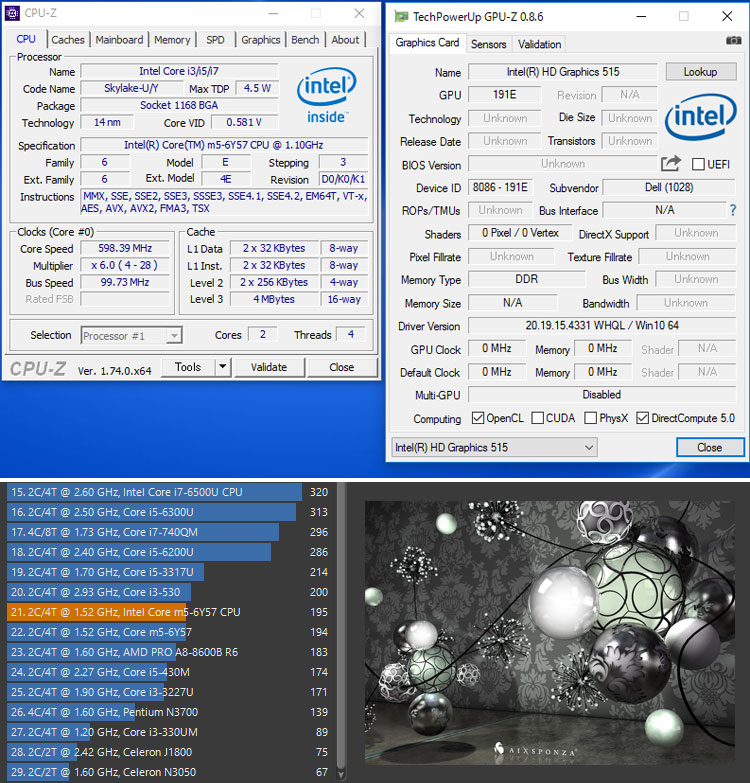Image resolution: width=750 pixels, height=783 pixels.
Task: Switch to the About tab
Action: [x=345, y=39]
